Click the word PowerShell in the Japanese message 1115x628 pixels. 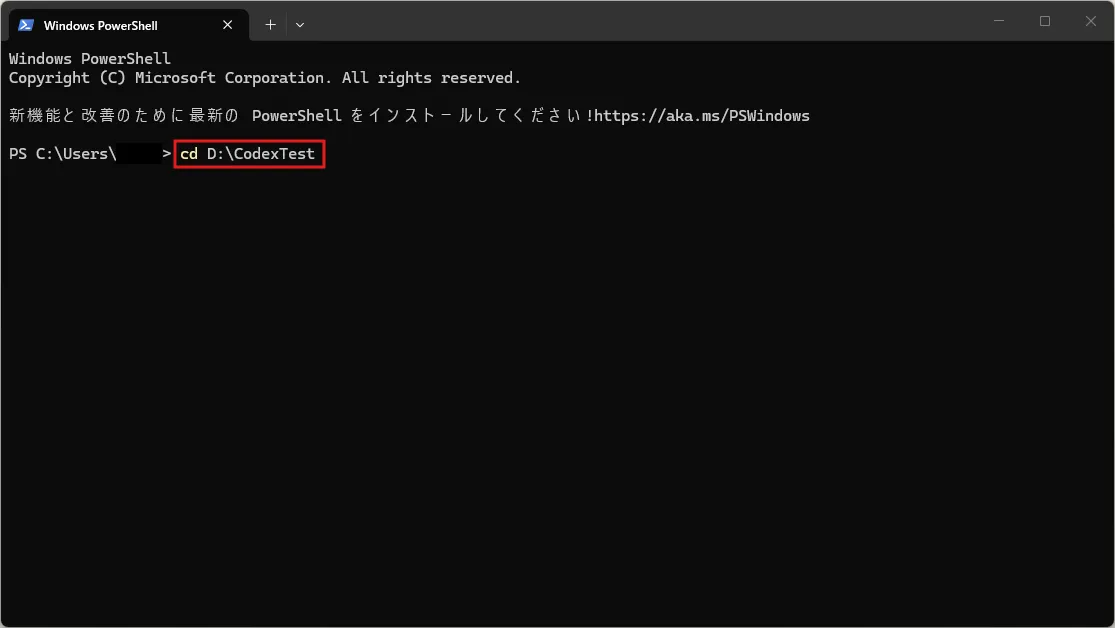297,116
